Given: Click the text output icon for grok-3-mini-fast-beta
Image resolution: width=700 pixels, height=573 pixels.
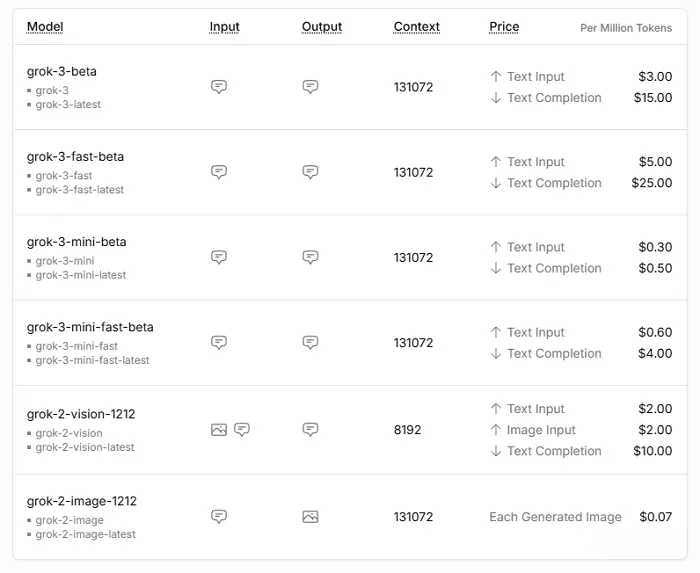Looking at the screenshot, I should click(x=310, y=342).
